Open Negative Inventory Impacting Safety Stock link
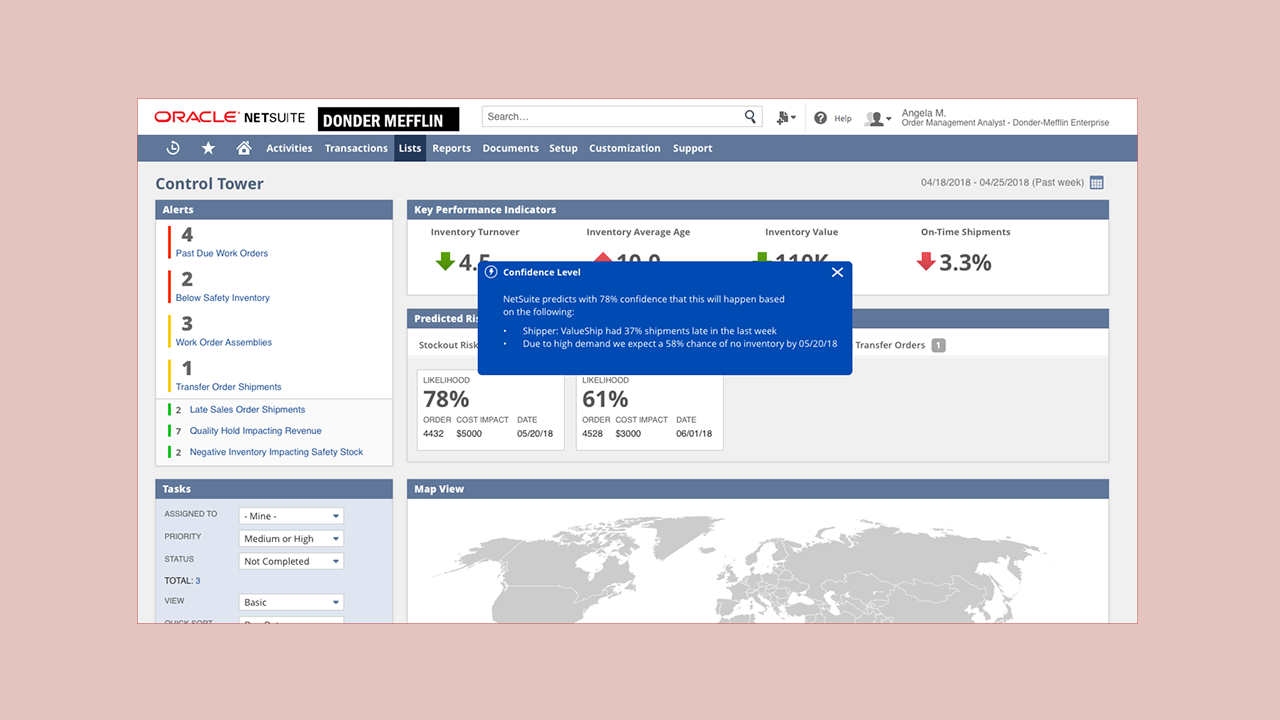Screen dimensions: 1280x720 (277, 452)
